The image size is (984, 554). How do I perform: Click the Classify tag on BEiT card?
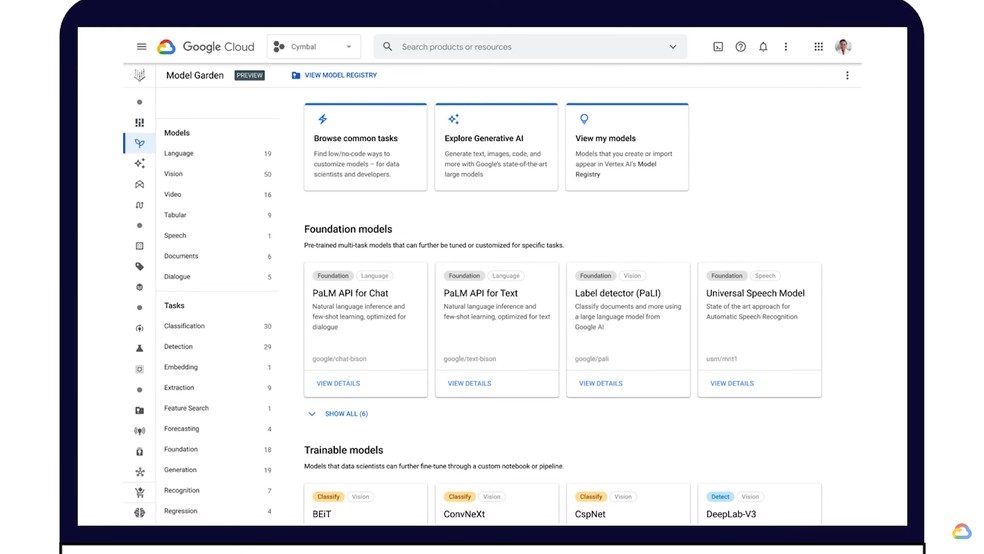(328, 496)
